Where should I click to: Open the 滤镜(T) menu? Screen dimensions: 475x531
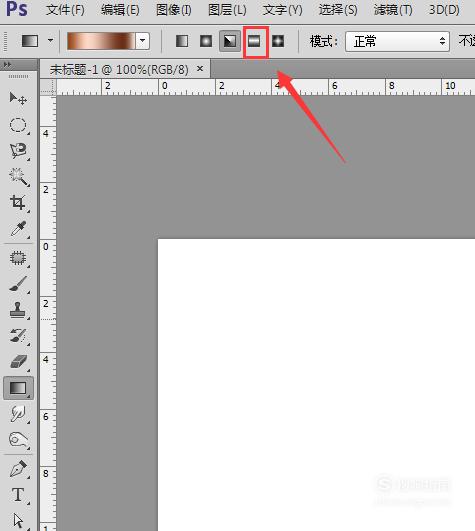tap(393, 10)
